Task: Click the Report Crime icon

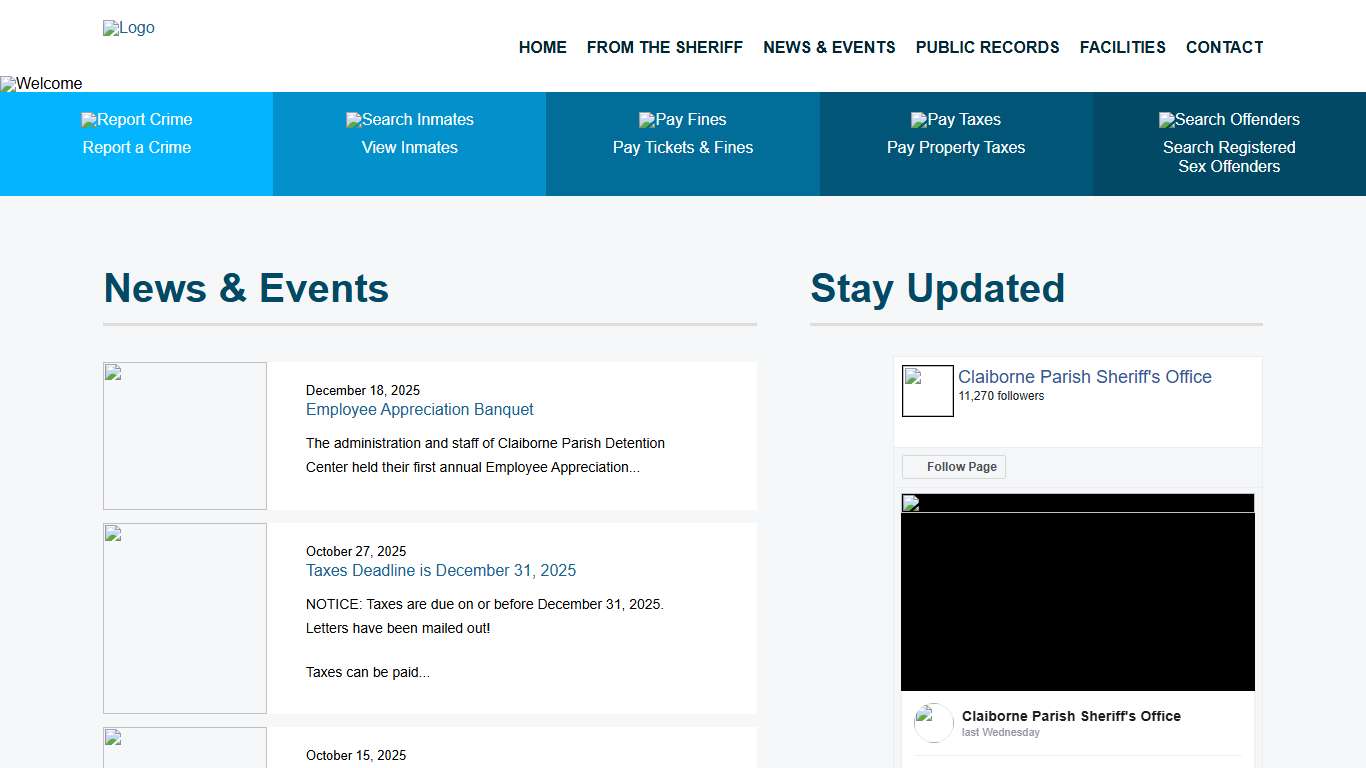Action: pos(137,120)
